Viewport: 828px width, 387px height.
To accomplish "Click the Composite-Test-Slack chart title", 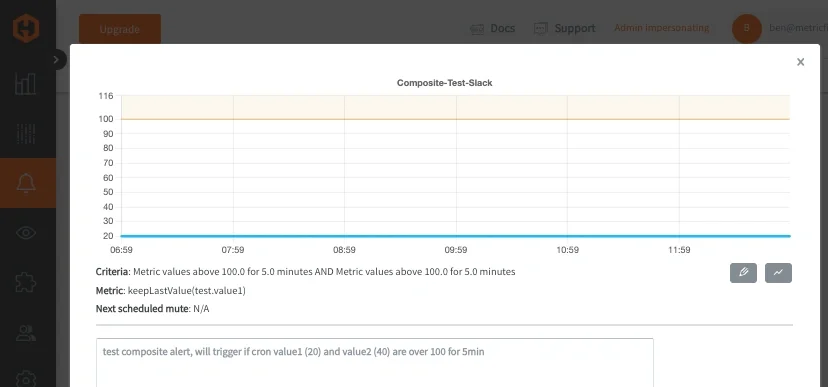I will pos(445,83).
